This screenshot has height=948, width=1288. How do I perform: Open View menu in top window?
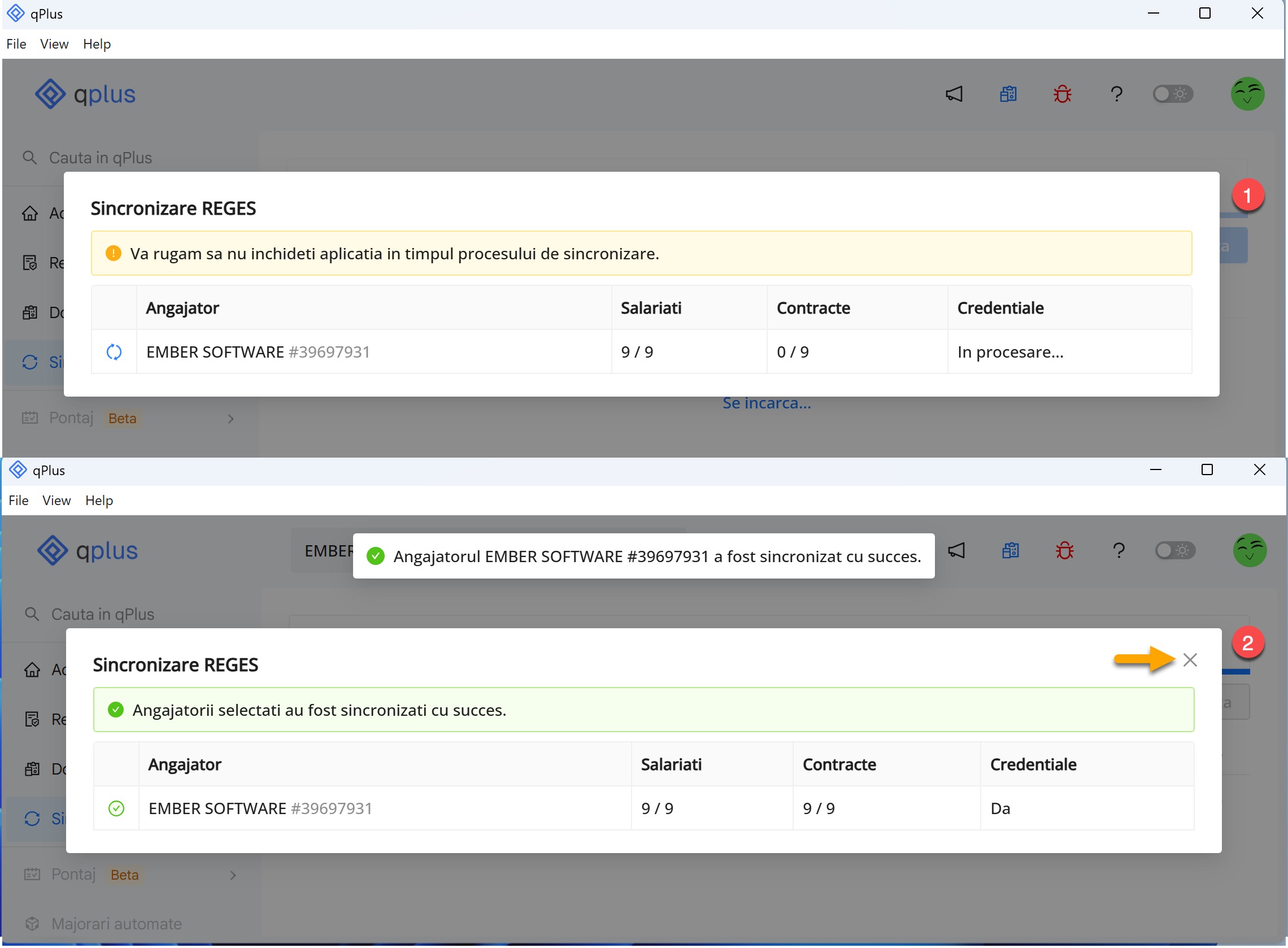point(54,44)
